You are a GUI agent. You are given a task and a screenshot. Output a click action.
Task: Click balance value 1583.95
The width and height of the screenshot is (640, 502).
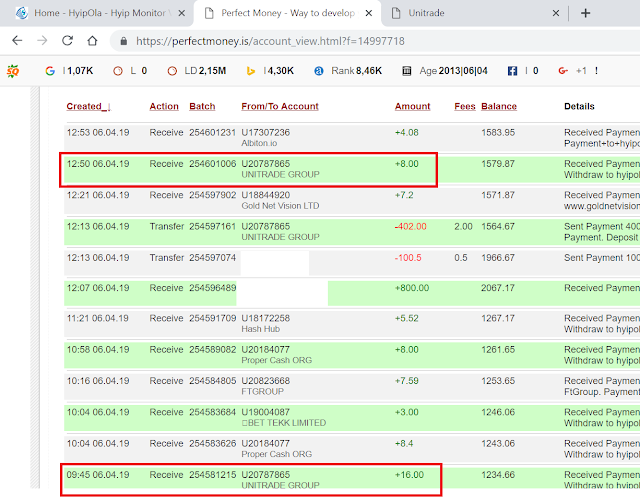coord(498,133)
